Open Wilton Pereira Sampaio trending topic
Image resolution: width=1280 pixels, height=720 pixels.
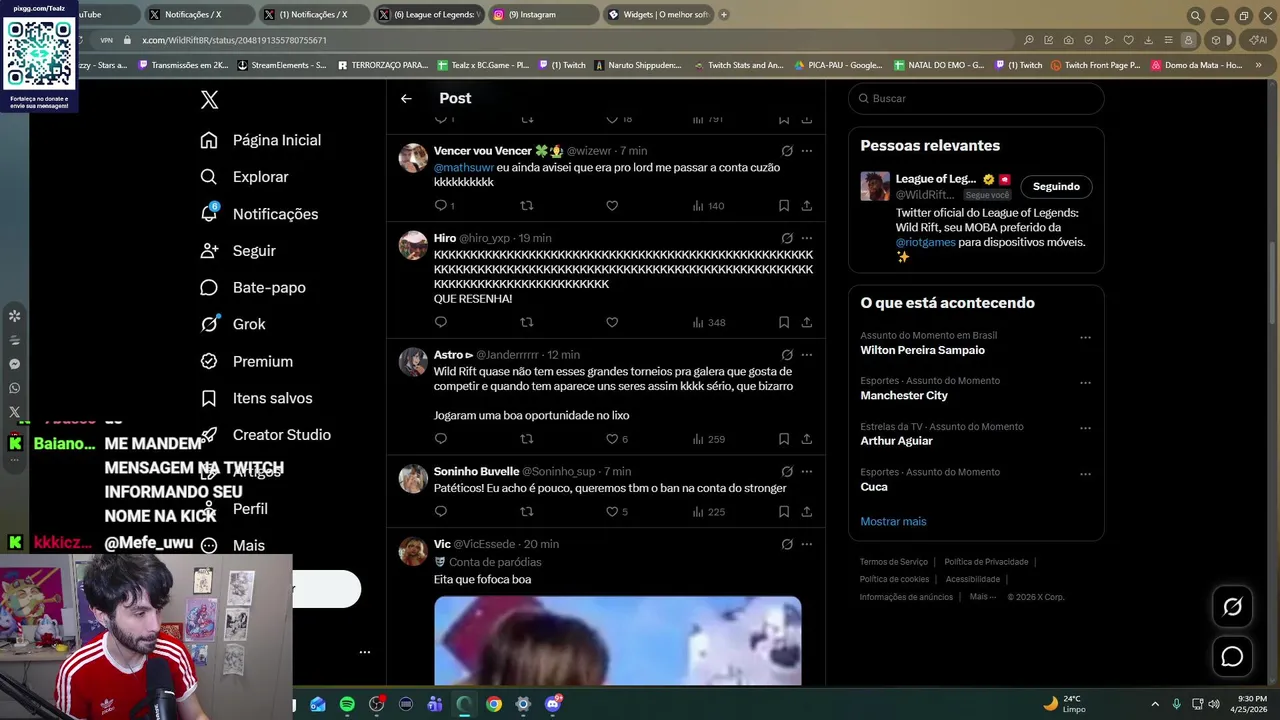922,350
